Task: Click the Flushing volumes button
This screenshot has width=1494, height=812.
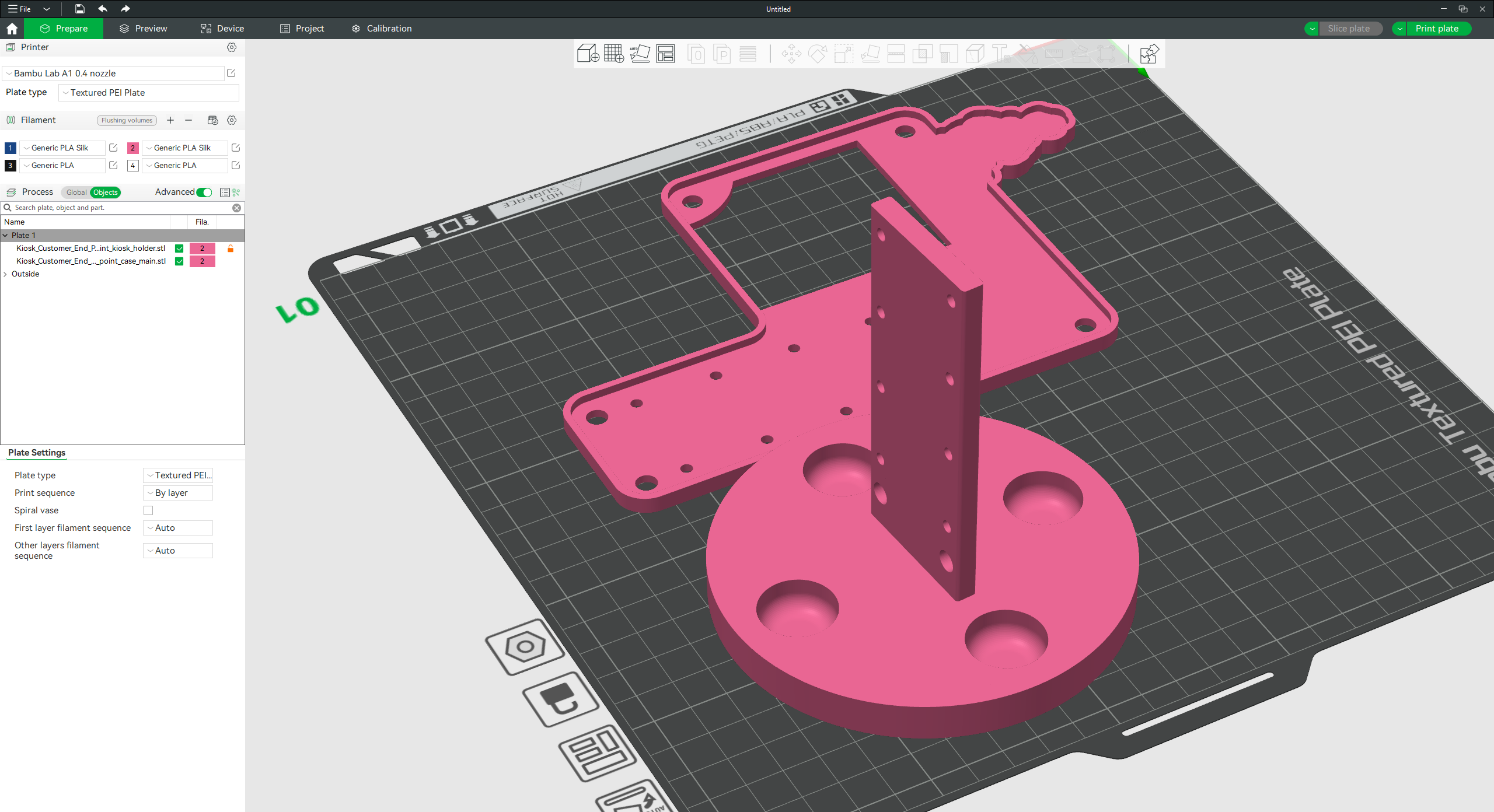Action: pyautogui.click(x=127, y=120)
